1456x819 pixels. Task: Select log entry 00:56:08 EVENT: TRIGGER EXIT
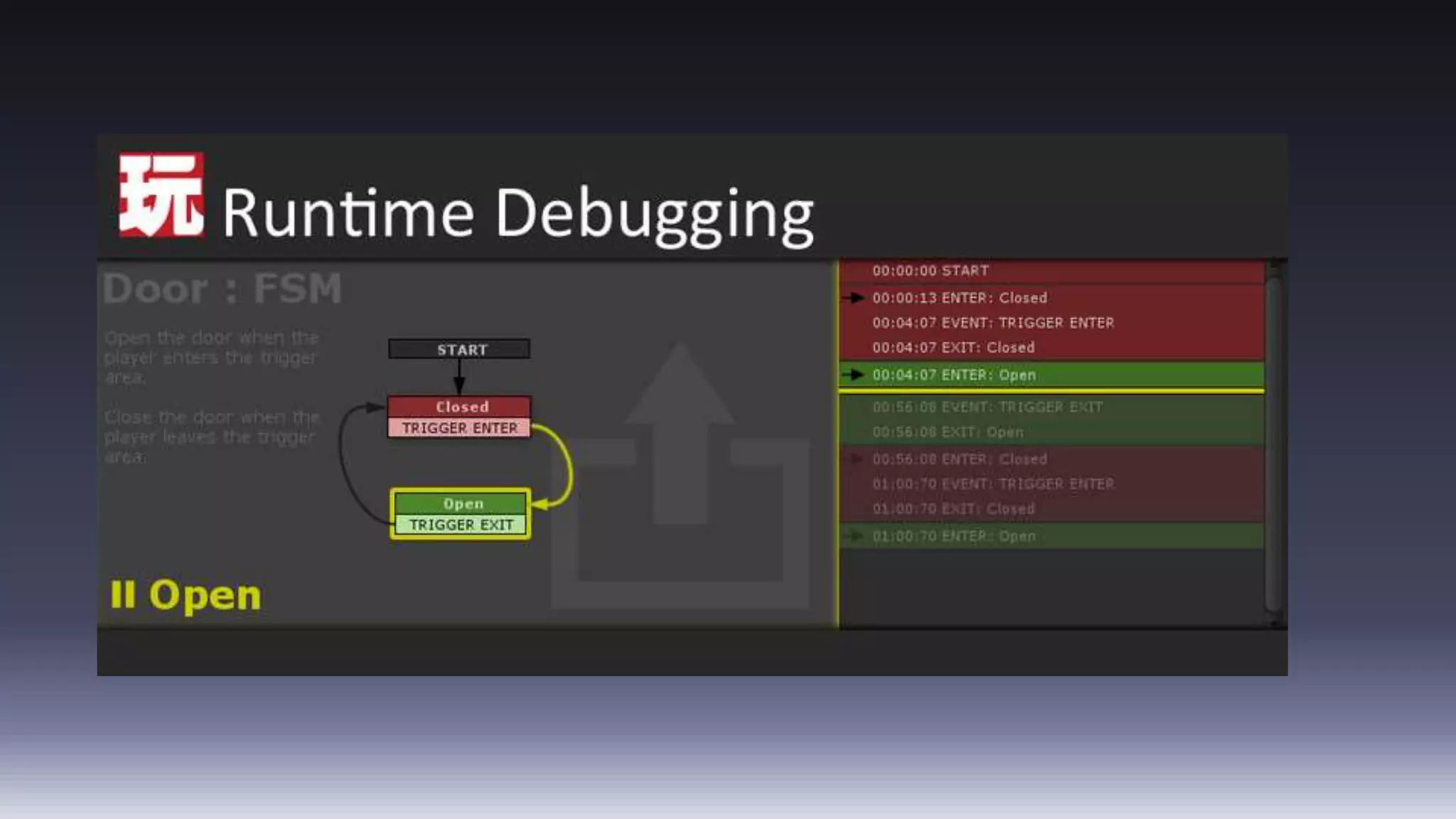(x=987, y=407)
